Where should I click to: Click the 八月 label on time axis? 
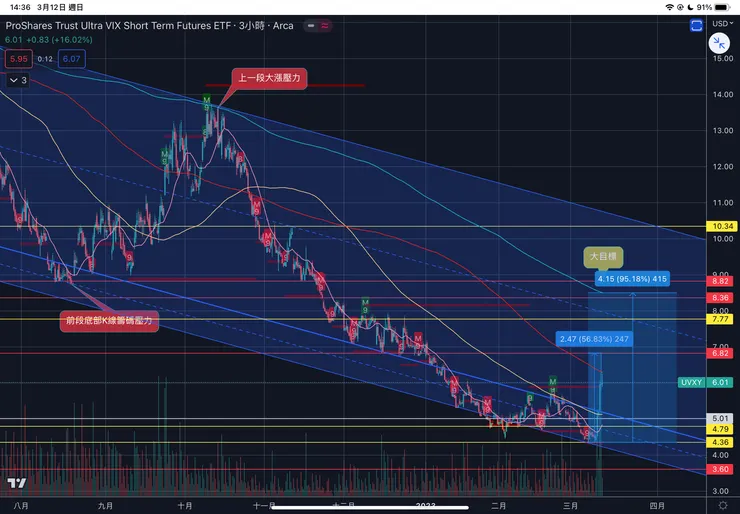point(21,506)
